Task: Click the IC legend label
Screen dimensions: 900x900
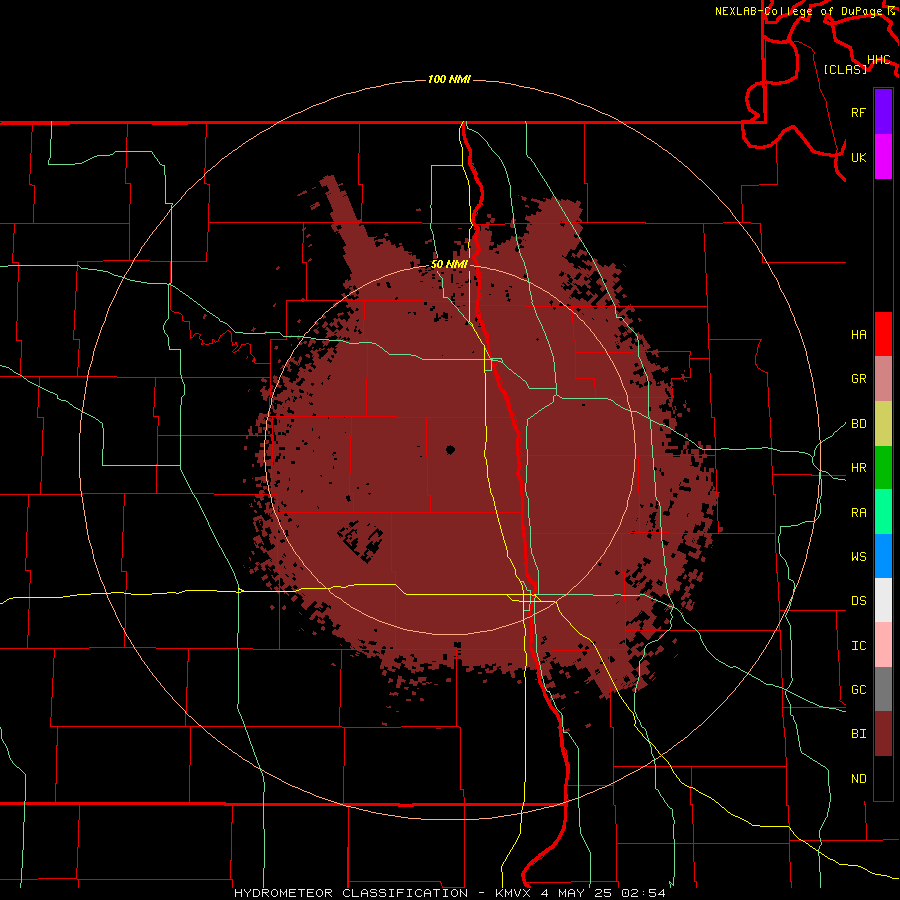Action: pyautogui.click(x=858, y=646)
